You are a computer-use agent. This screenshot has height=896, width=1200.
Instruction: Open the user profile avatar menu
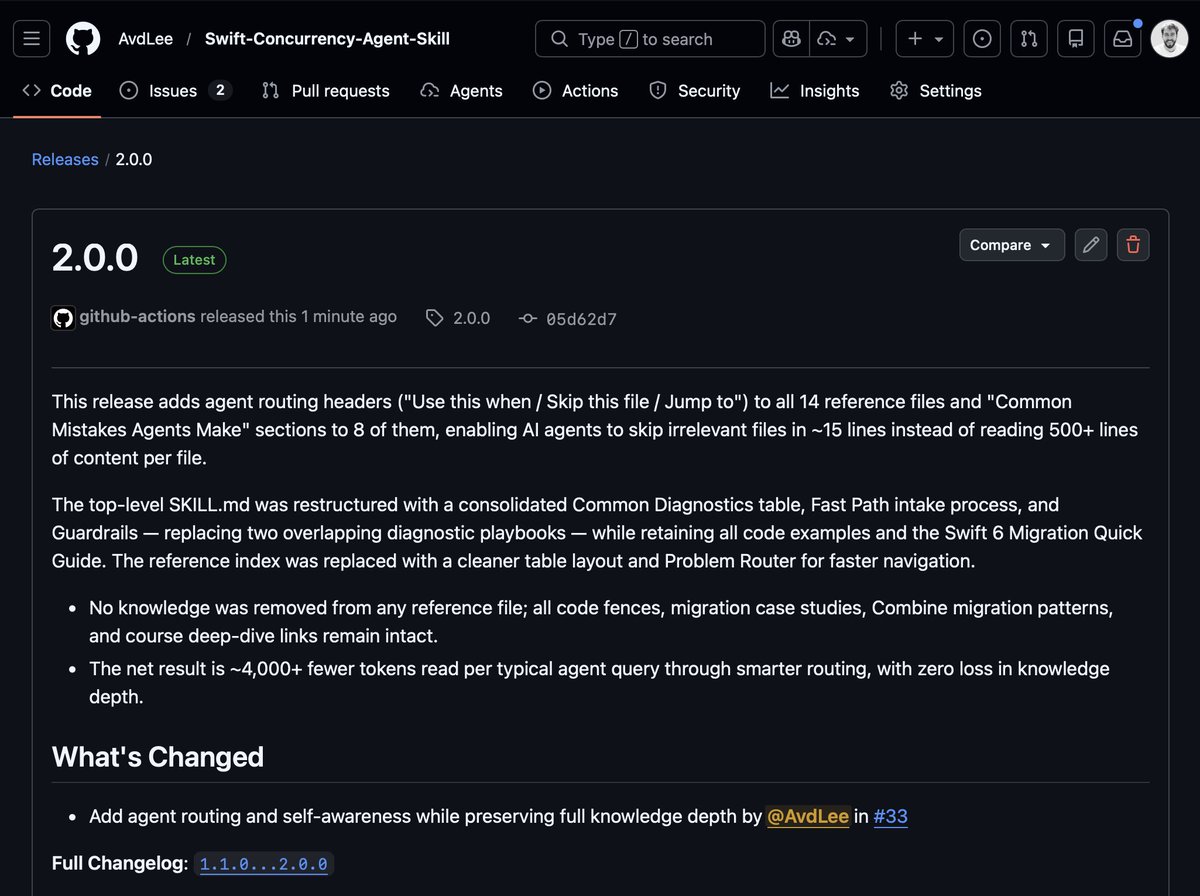pos(1169,39)
